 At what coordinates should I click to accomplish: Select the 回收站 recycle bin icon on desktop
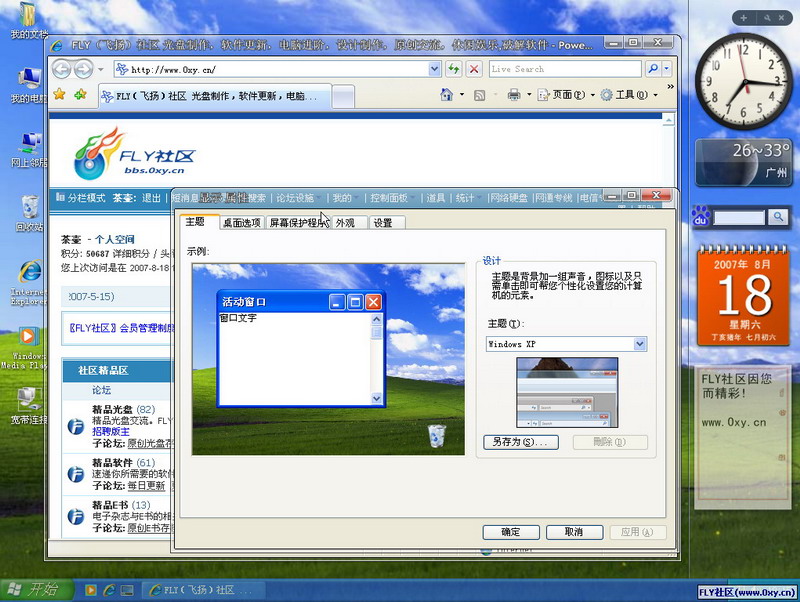coord(29,213)
